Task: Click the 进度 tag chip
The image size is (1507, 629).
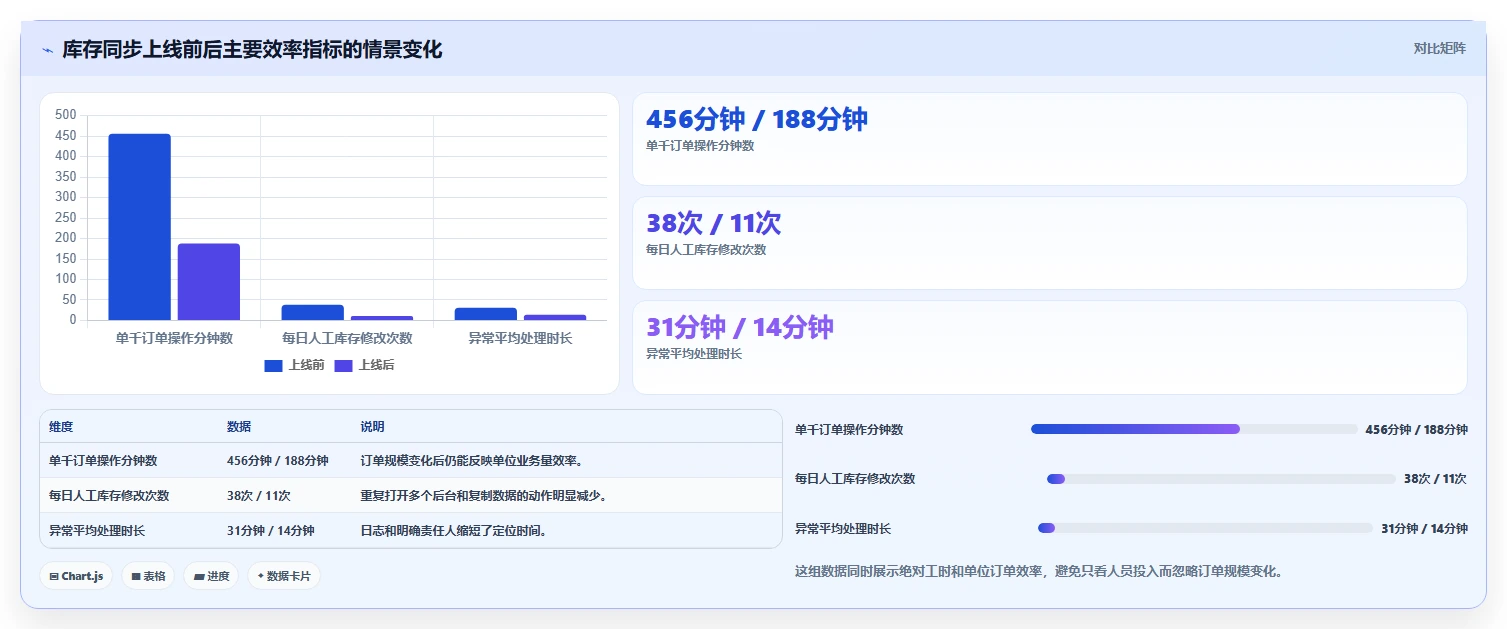Action: click(211, 576)
